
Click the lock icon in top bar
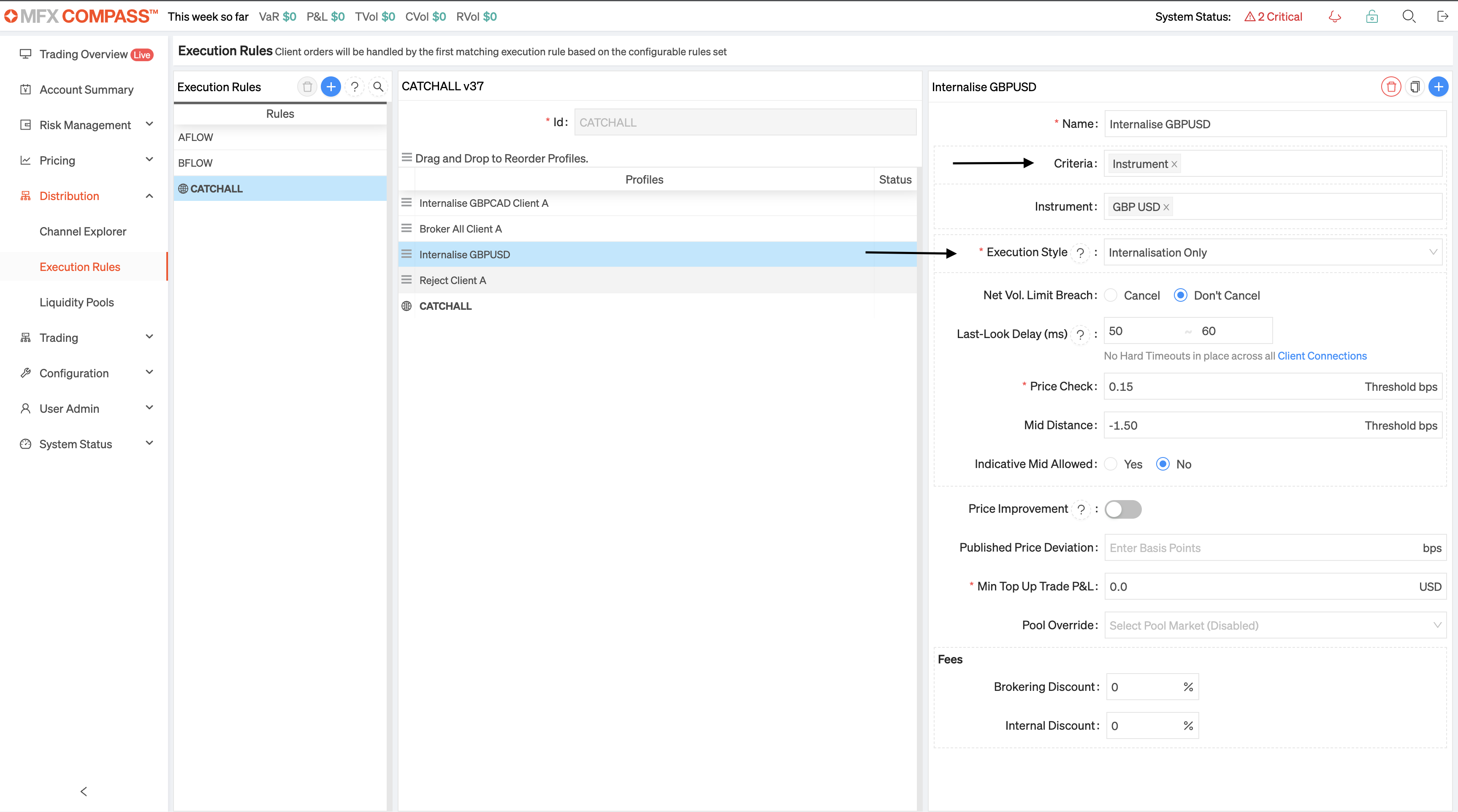point(1372,16)
